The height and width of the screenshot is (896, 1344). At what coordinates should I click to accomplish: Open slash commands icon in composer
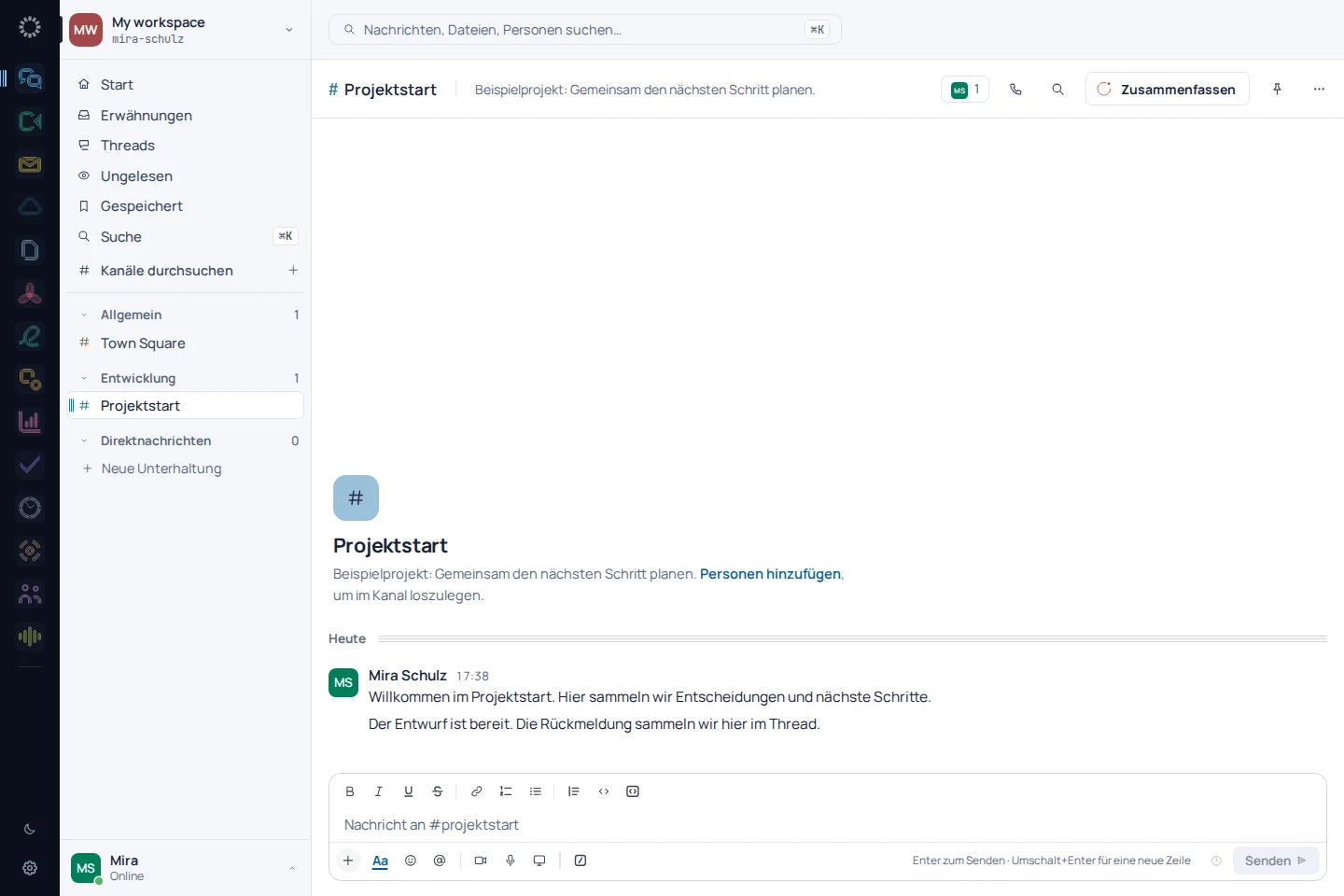[x=581, y=861]
